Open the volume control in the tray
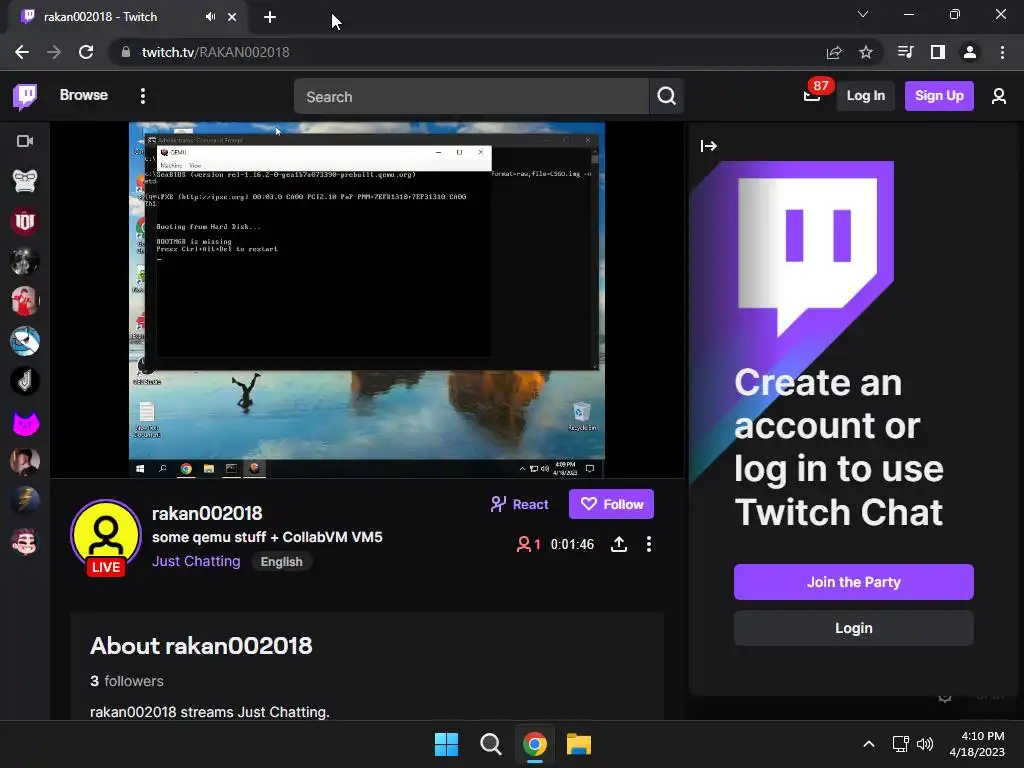The height and width of the screenshot is (768, 1024). 925,744
